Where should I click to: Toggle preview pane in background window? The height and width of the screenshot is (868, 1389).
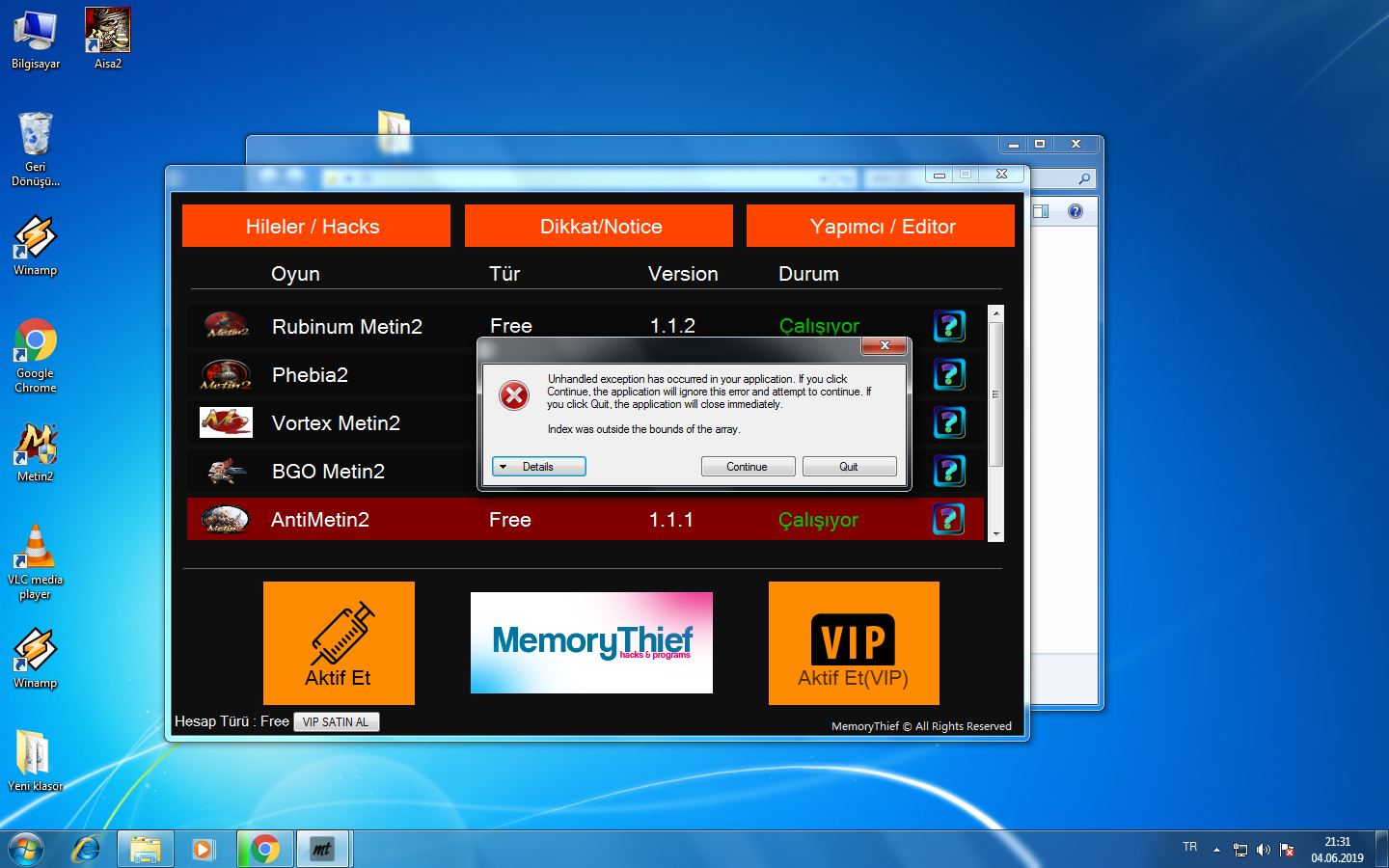pos(1041,211)
